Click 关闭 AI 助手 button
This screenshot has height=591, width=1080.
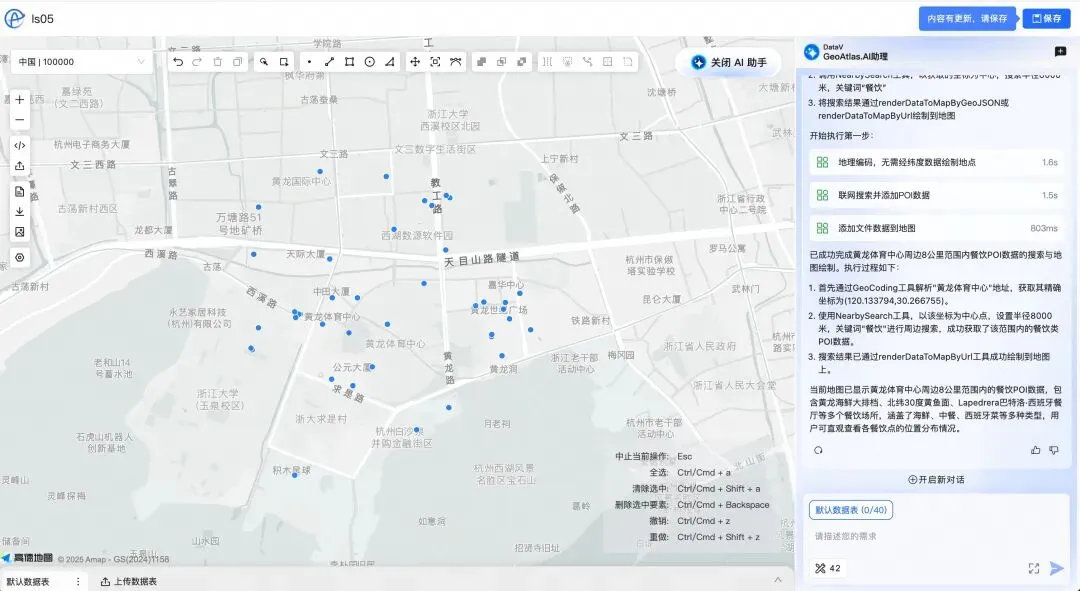click(x=728, y=63)
